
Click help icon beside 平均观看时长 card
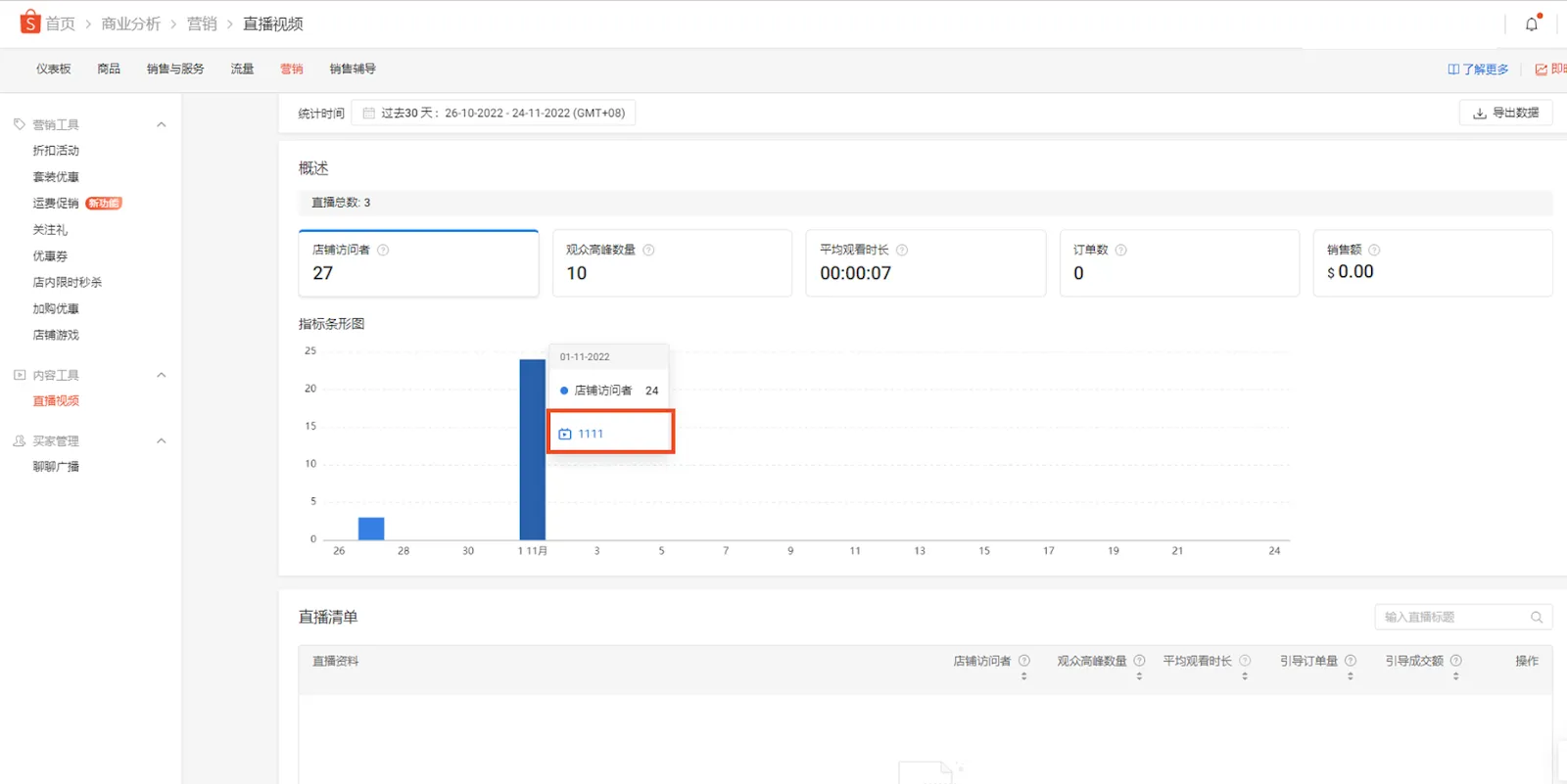(x=902, y=250)
